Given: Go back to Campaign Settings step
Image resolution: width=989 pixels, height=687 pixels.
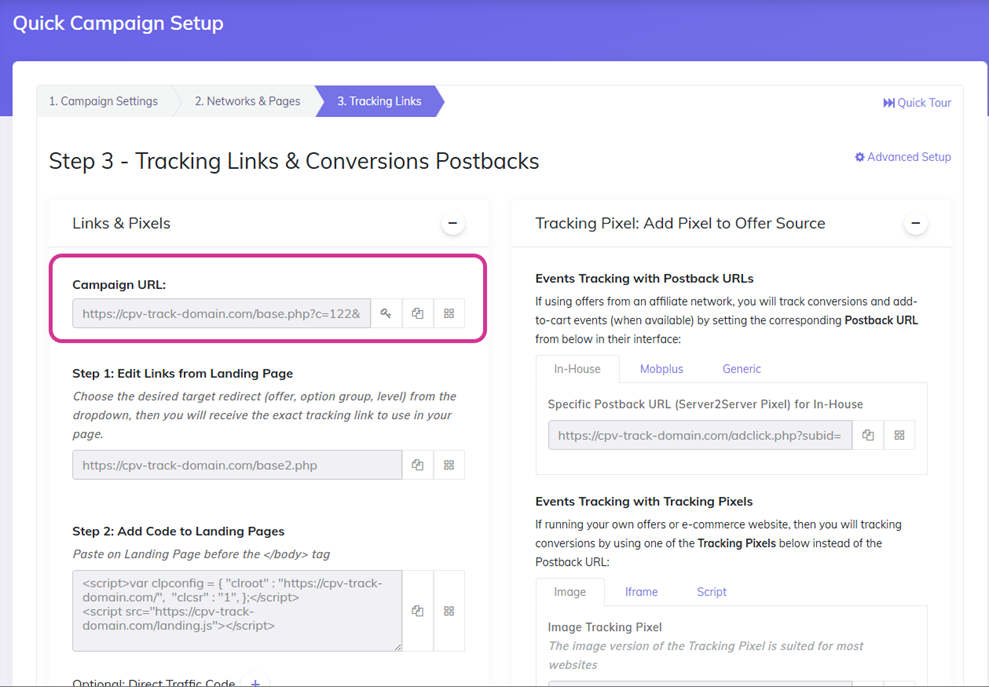Looking at the screenshot, I should (x=104, y=101).
